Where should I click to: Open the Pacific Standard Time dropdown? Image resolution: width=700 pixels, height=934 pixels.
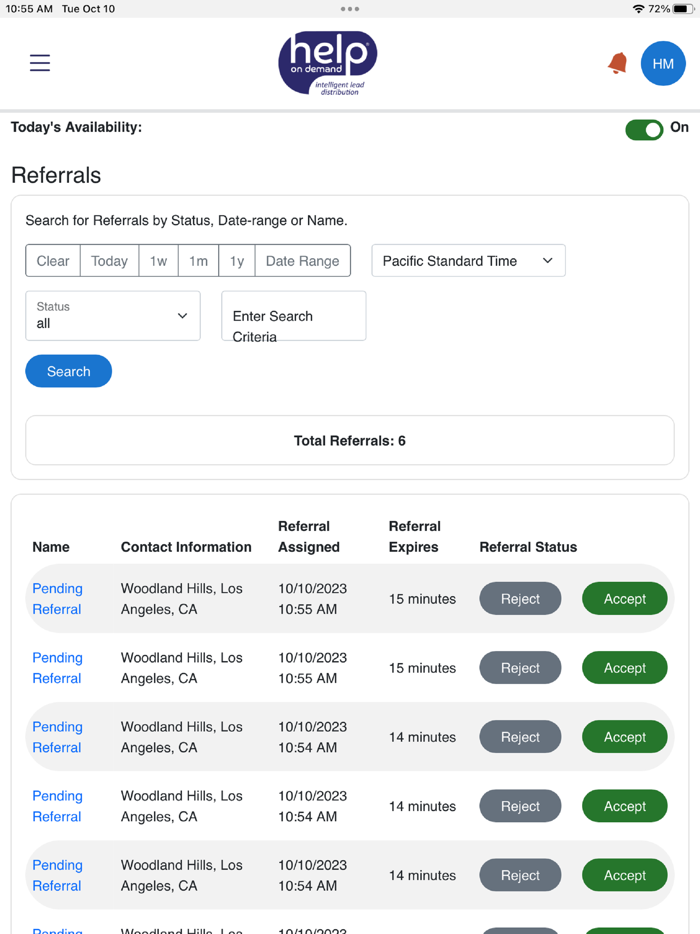point(468,260)
